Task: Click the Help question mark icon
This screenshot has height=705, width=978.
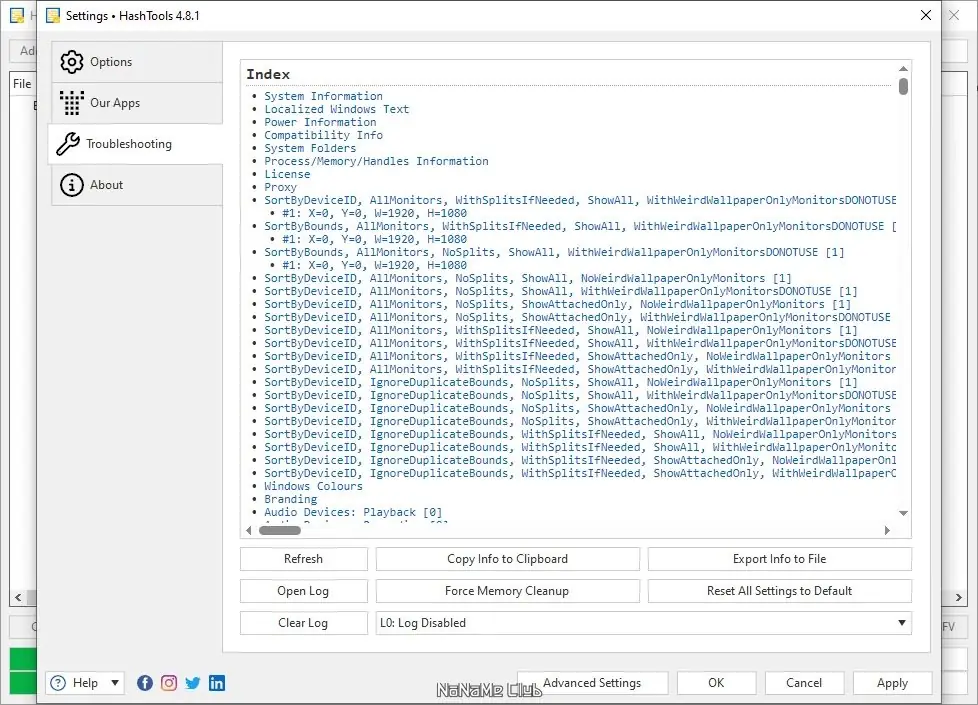Action: [58, 683]
